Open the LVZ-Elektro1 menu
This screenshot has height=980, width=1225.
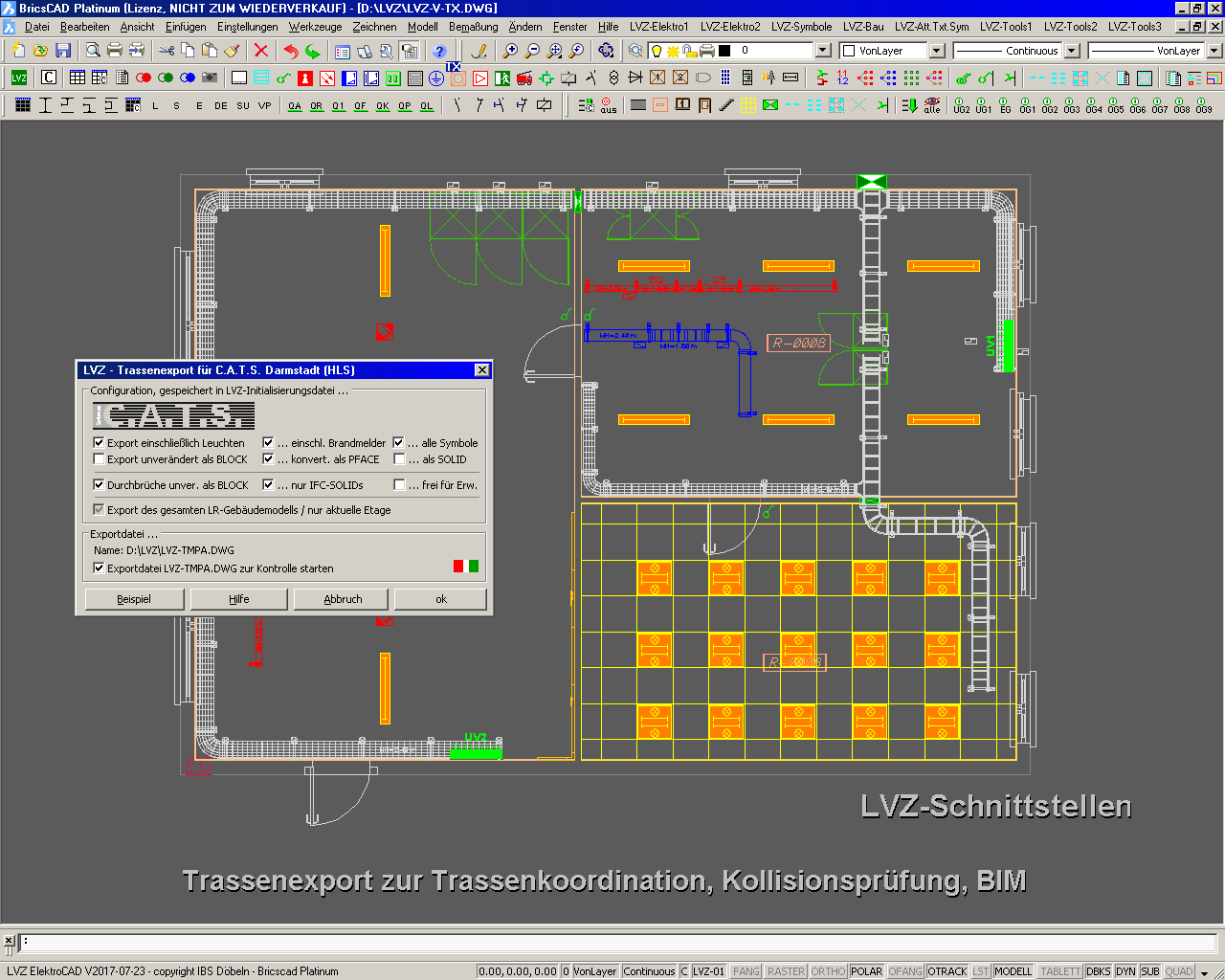(658, 27)
